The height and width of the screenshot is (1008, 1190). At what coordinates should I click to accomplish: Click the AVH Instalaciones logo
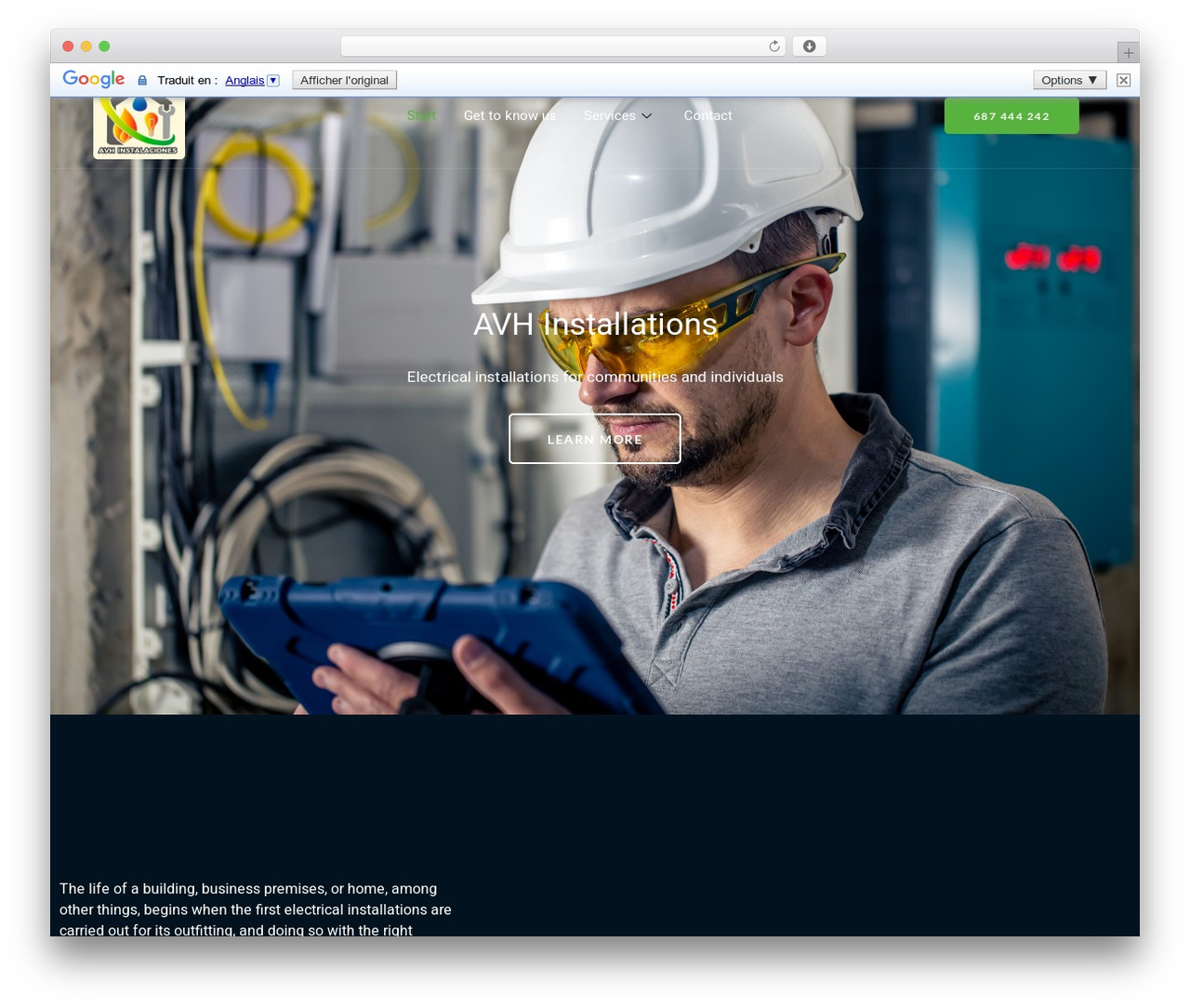(x=139, y=128)
